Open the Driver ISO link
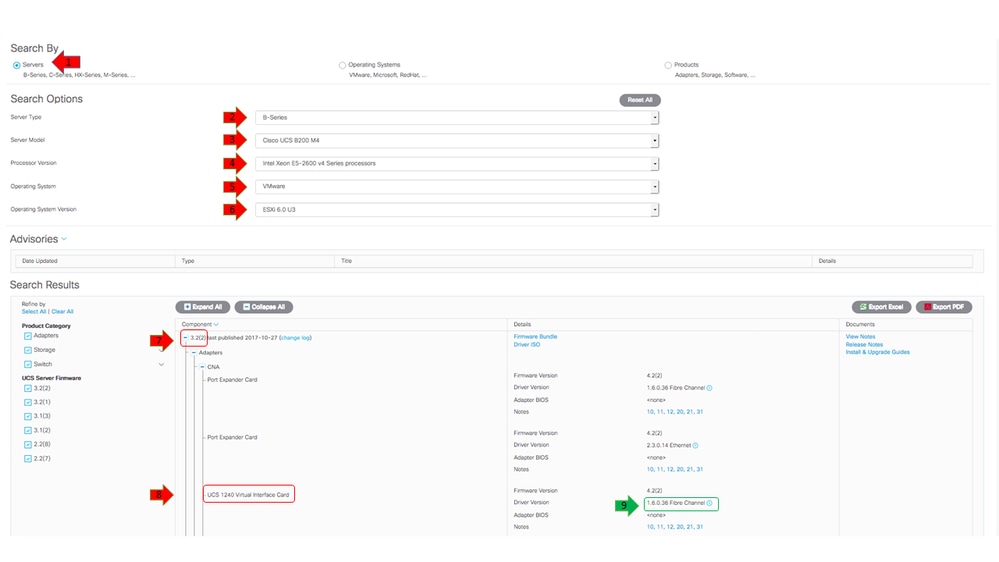 coord(526,345)
